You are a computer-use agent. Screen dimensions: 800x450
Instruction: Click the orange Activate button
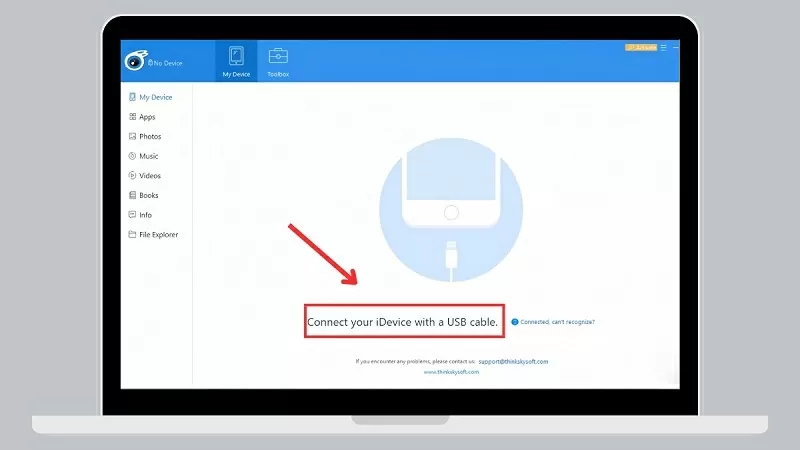click(x=640, y=47)
